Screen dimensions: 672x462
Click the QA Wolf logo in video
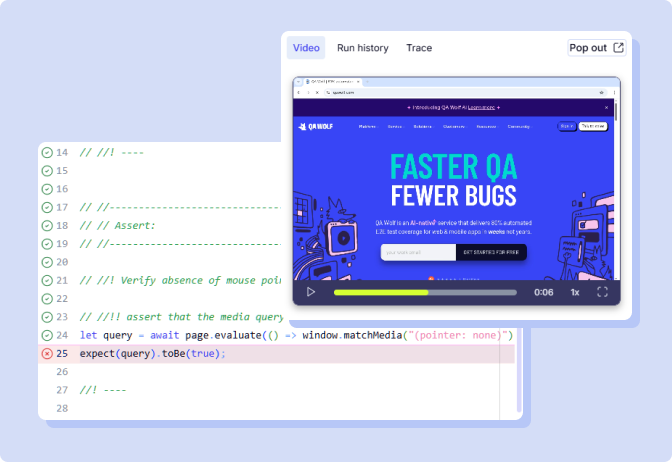point(315,126)
